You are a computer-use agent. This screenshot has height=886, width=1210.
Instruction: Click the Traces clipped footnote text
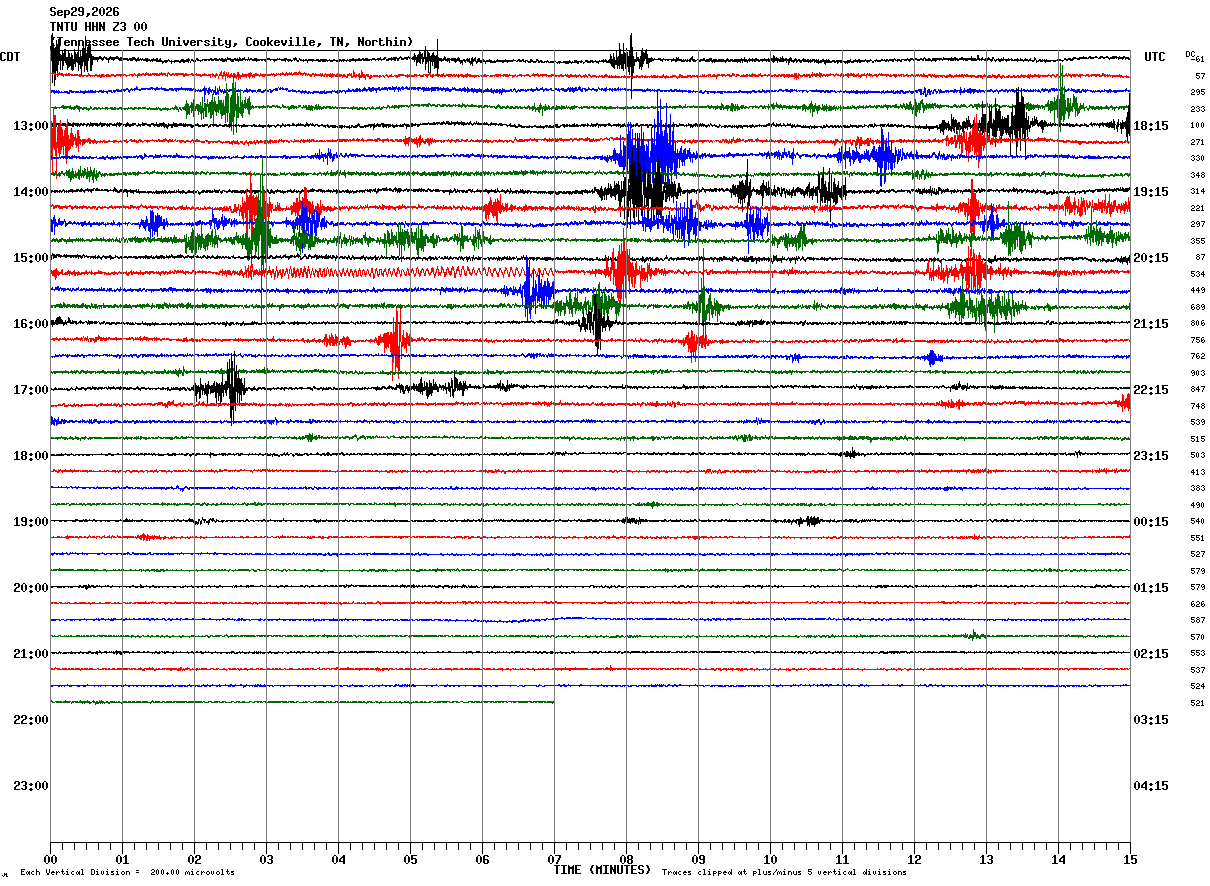(x=784, y=873)
